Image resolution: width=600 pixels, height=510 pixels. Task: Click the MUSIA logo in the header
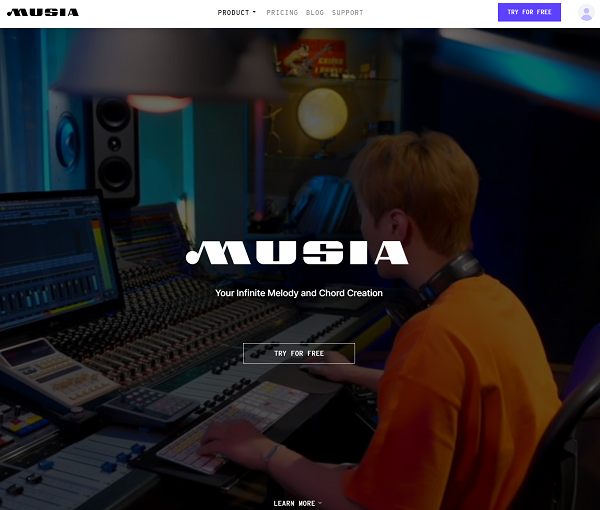(x=42, y=13)
